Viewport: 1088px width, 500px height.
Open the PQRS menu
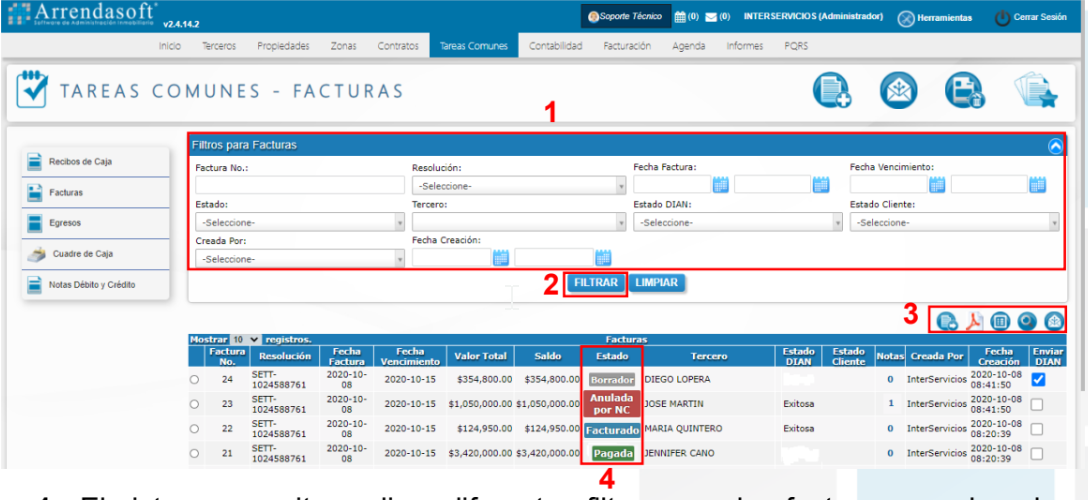(797, 46)
